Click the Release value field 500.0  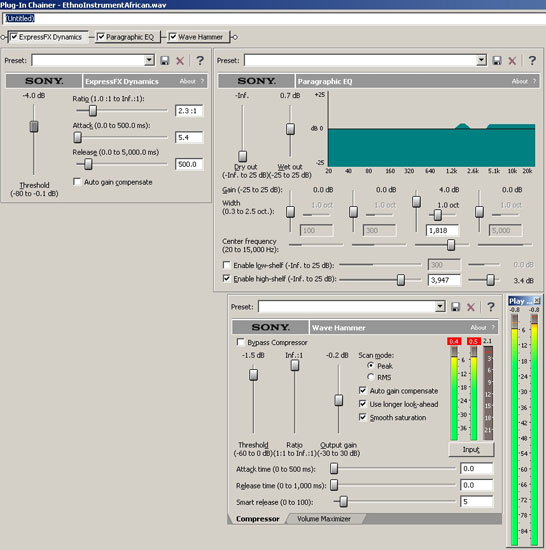(x=189, y=164)
